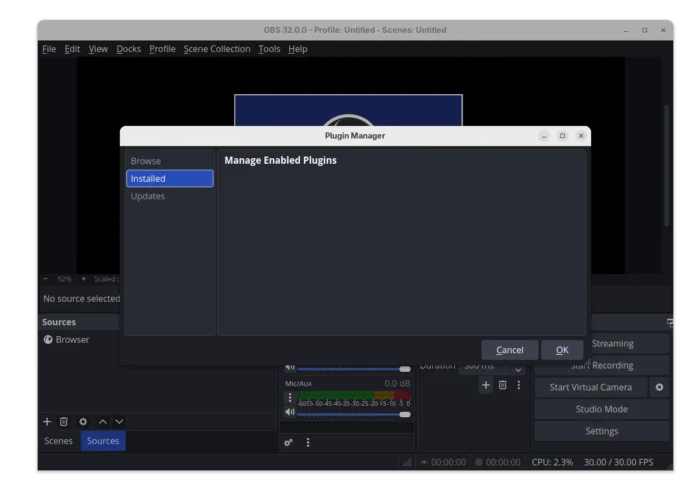Switch to the Sources dock tab
The width and height of the screenshot is (700, 495).
tap(103, 441)
